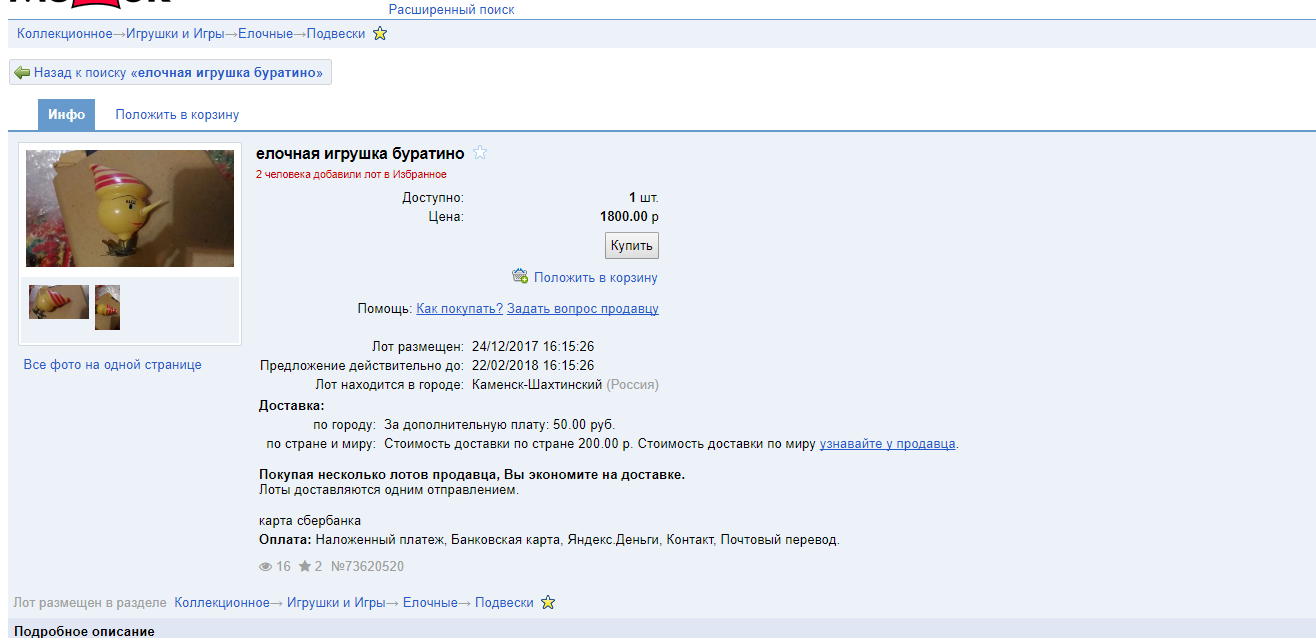Click the grey star icon near count 2
Viewport: 1316px width, 638px height.
click(x=304, y=566)
